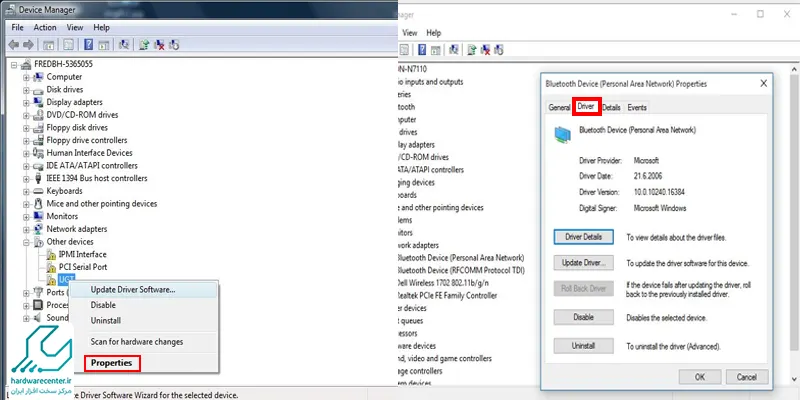Screen dimensions: 800x400
Task: Click the Update Driver... button in dialog
Action: tap(583, 263)
